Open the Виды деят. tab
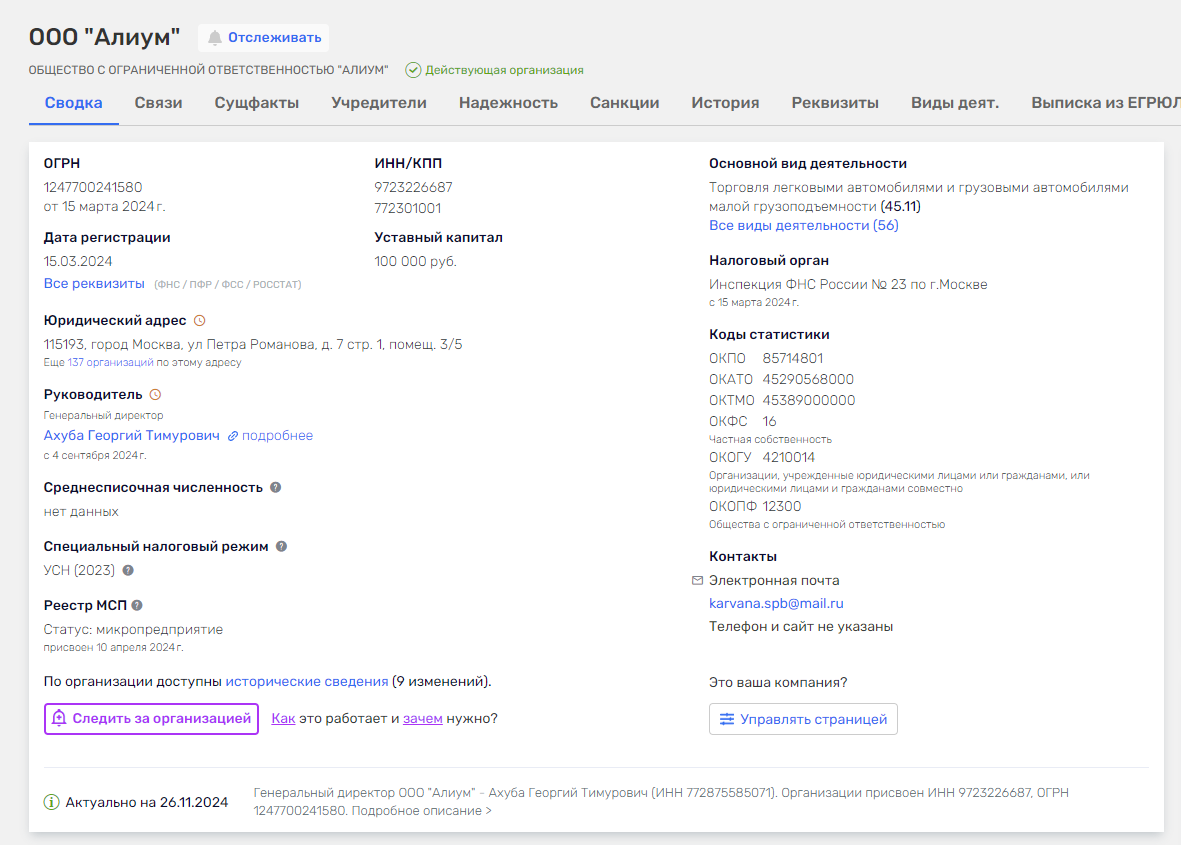The height and width of the screenshot is (845, 1181). click(x=955, y=103)
